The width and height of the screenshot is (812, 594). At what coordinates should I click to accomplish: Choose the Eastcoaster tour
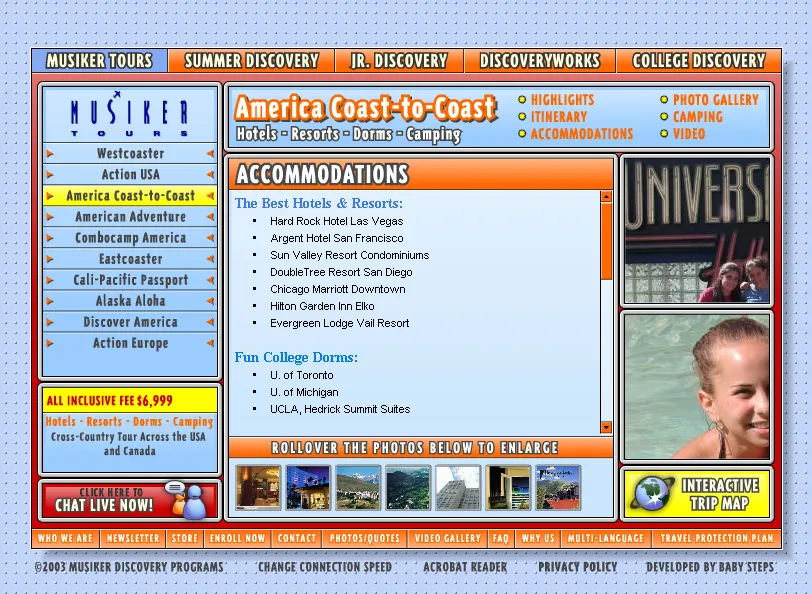[130, 259]
